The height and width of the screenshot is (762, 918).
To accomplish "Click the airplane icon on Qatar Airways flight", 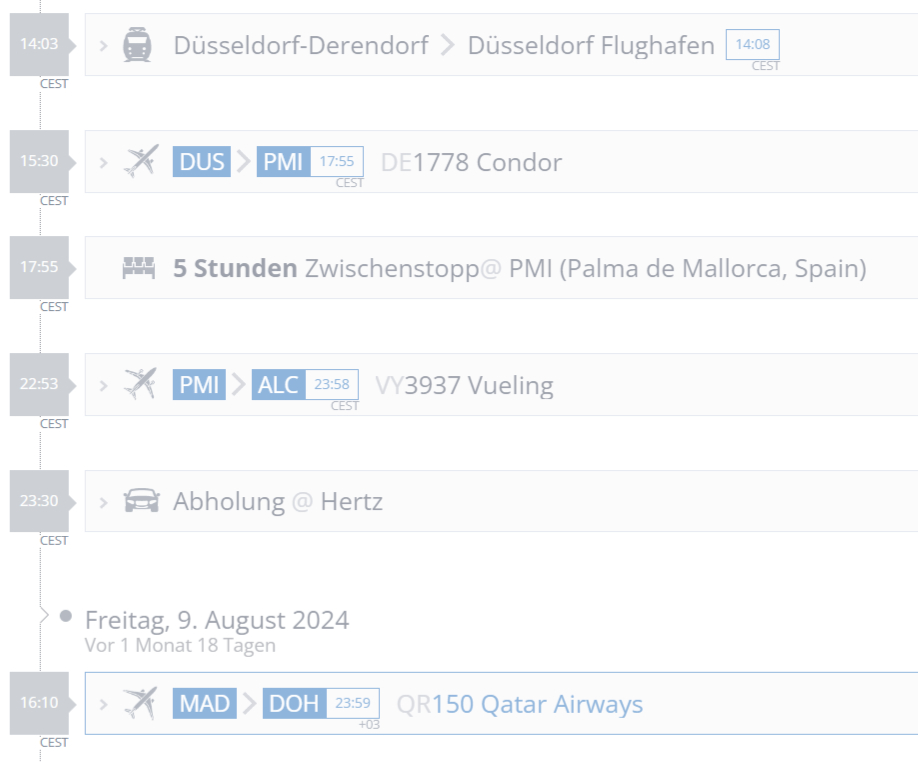I will click(141, 703).
